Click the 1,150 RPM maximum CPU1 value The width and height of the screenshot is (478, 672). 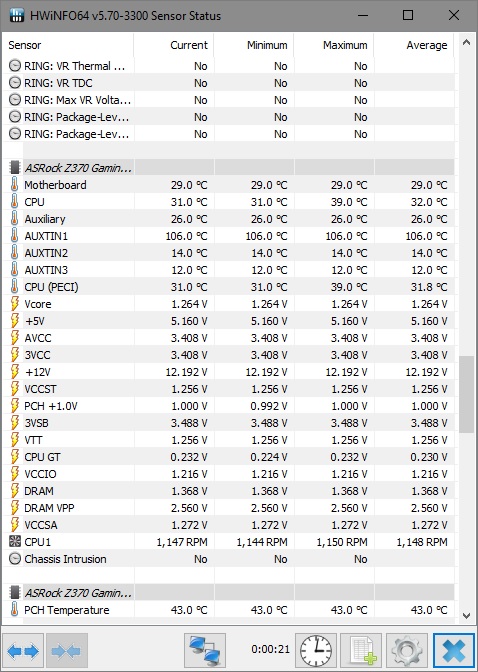342,542
